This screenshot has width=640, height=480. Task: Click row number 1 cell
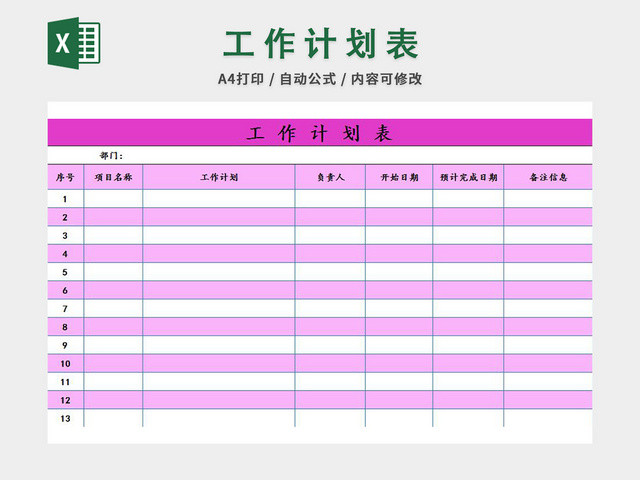[x=66, y=199]
